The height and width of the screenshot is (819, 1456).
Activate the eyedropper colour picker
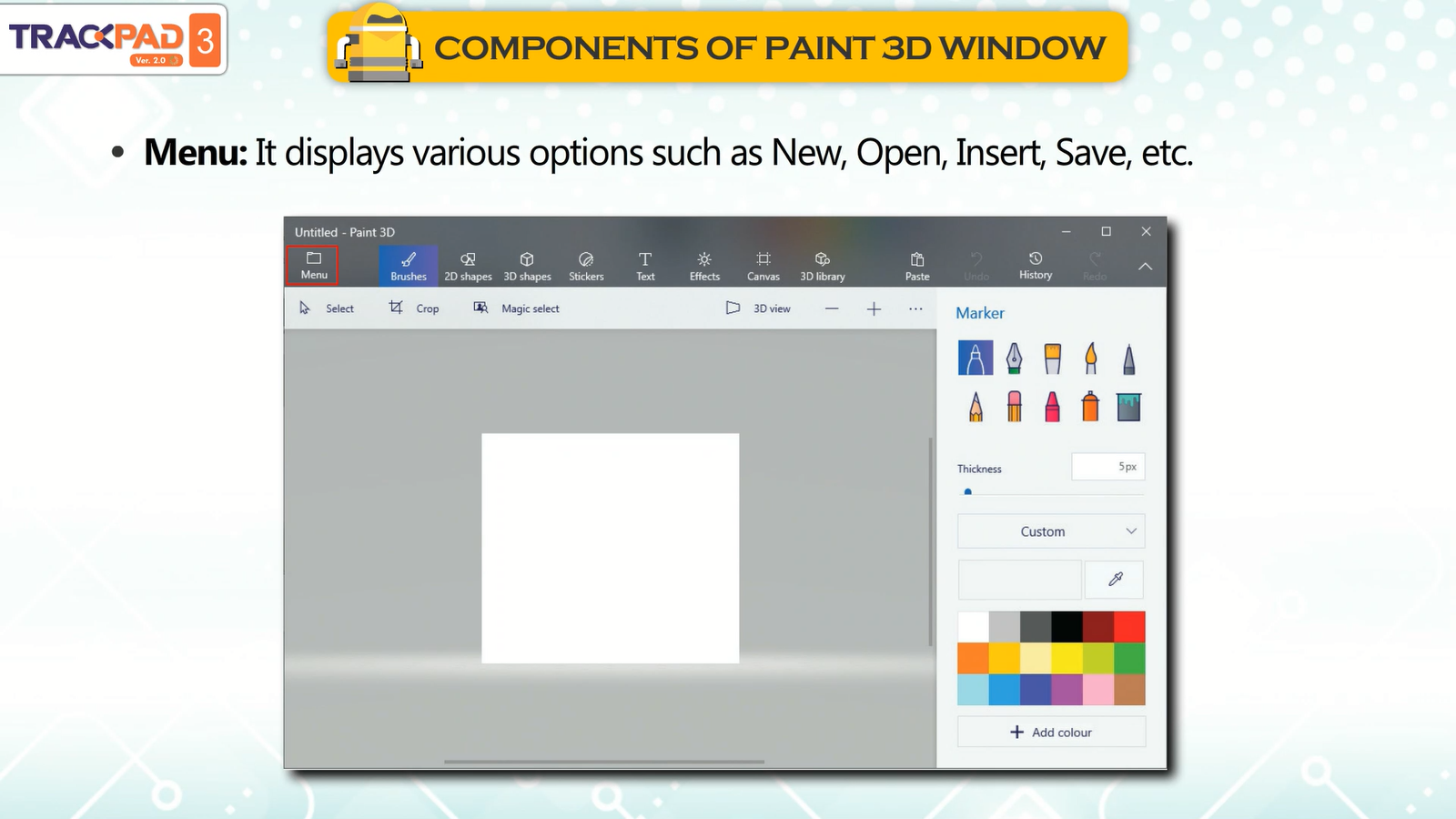(x=1115, y=580)
